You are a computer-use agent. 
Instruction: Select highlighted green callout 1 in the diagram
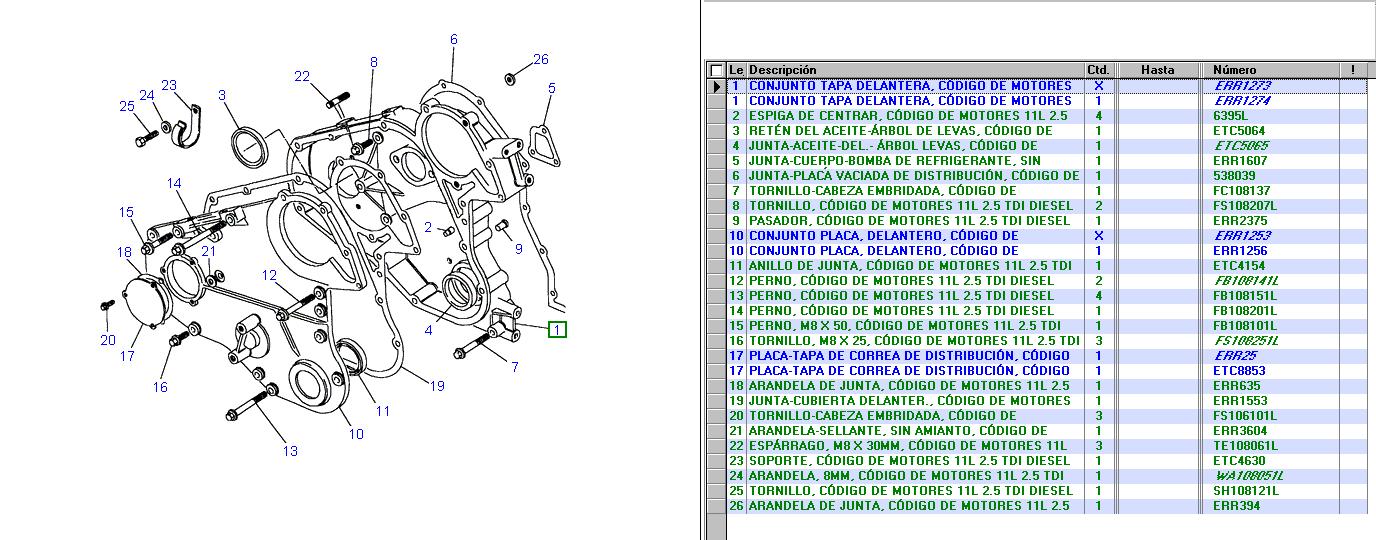click(557, 328)
